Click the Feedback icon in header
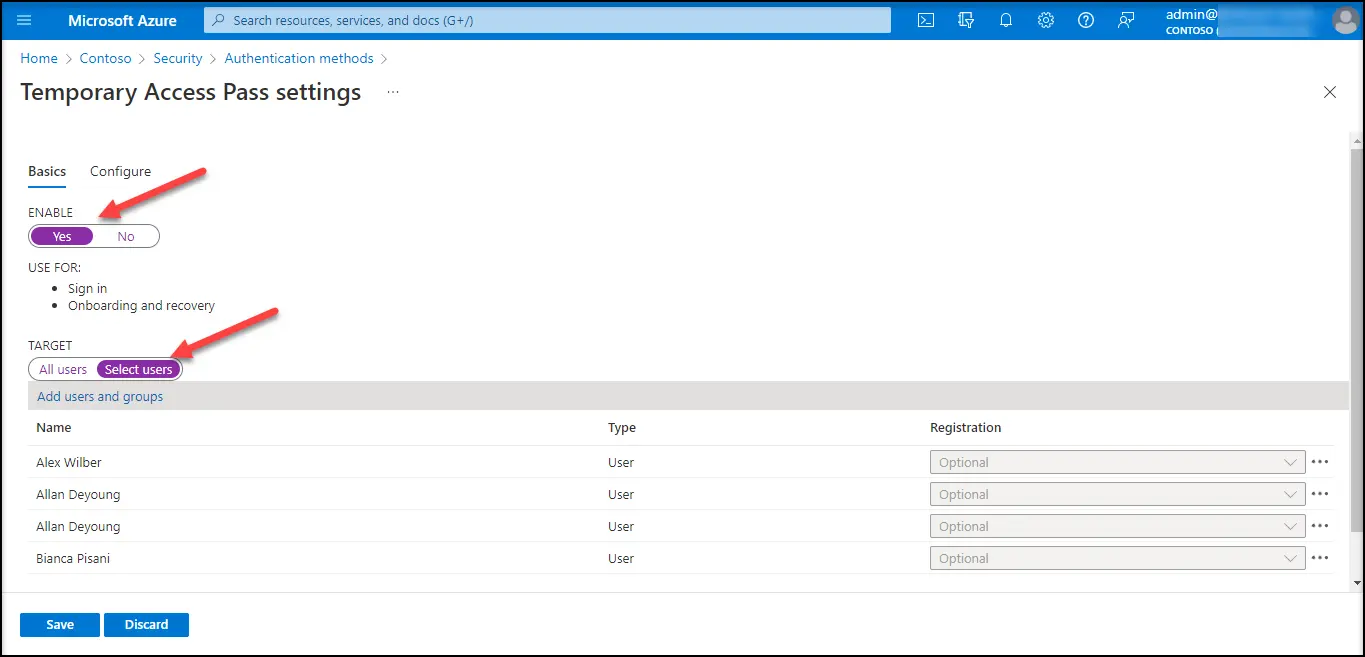The width and height of the screenshot is (1365, 657). point(1126,20)
